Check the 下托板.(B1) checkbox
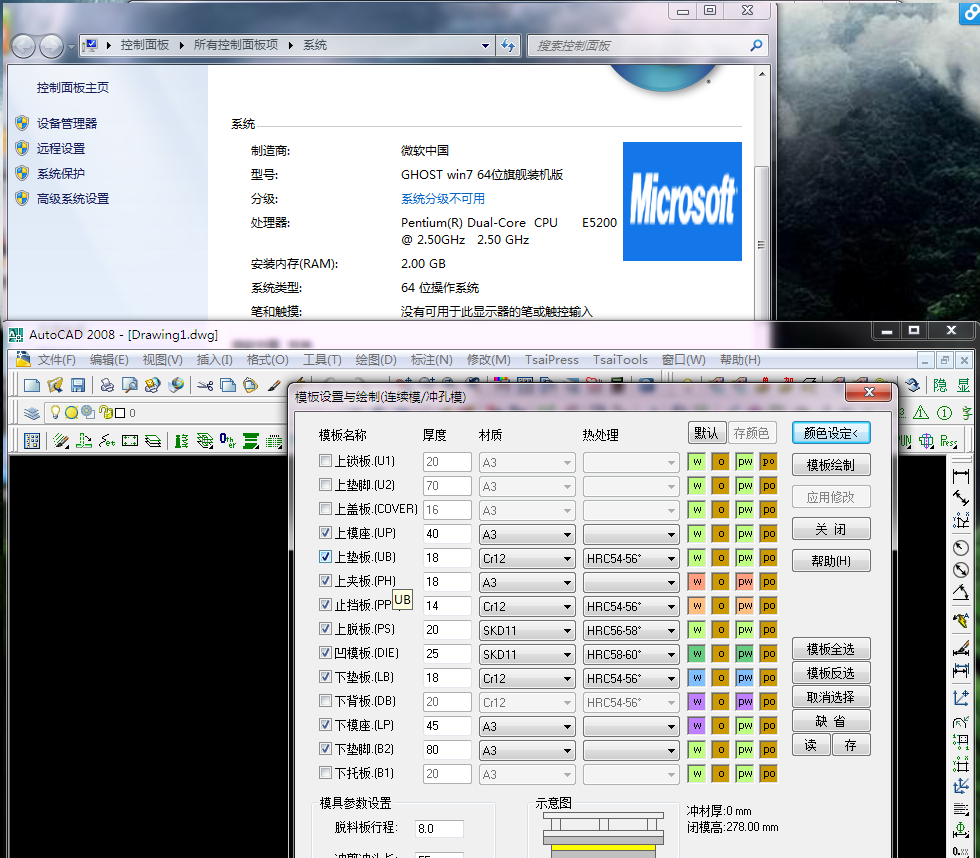The image size is (980, 858). 325,773
